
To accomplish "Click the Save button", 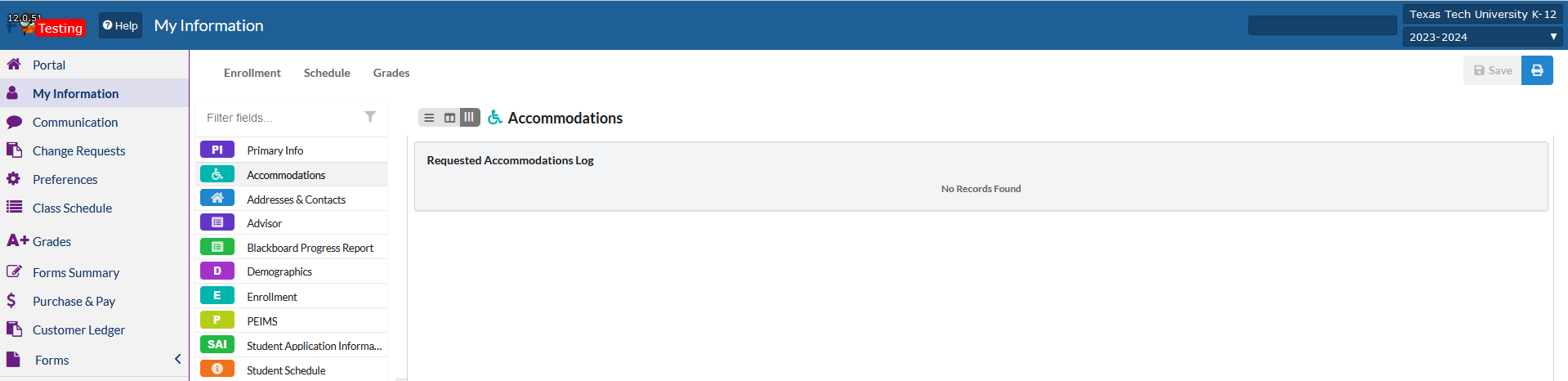I will tap(1493, 70).
